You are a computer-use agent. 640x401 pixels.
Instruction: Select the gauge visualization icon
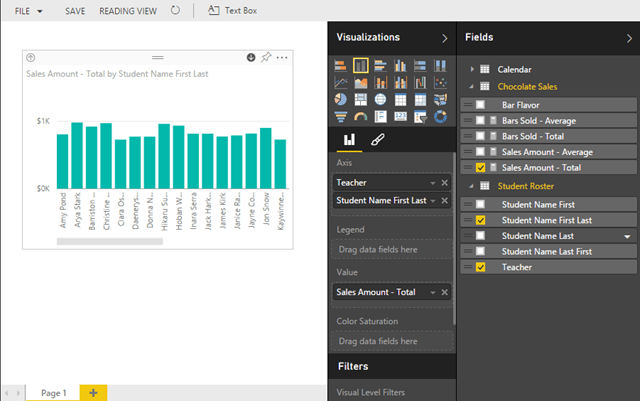point(361,116)
